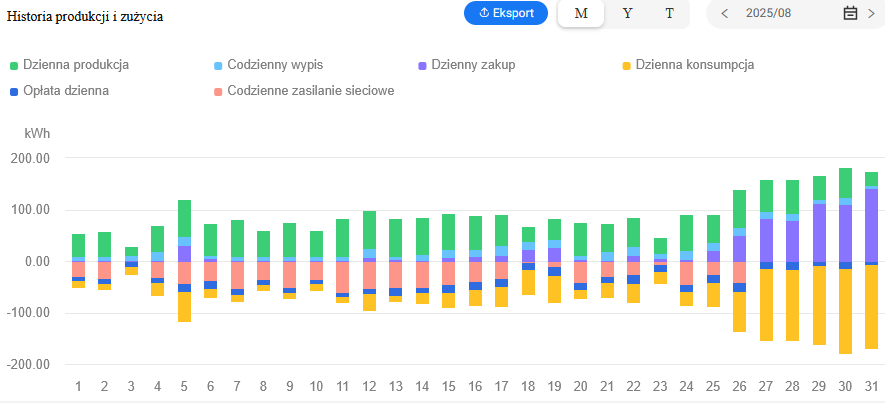The image size is (885, 403).
Task: Click the Eksport button
Action: 506,13
